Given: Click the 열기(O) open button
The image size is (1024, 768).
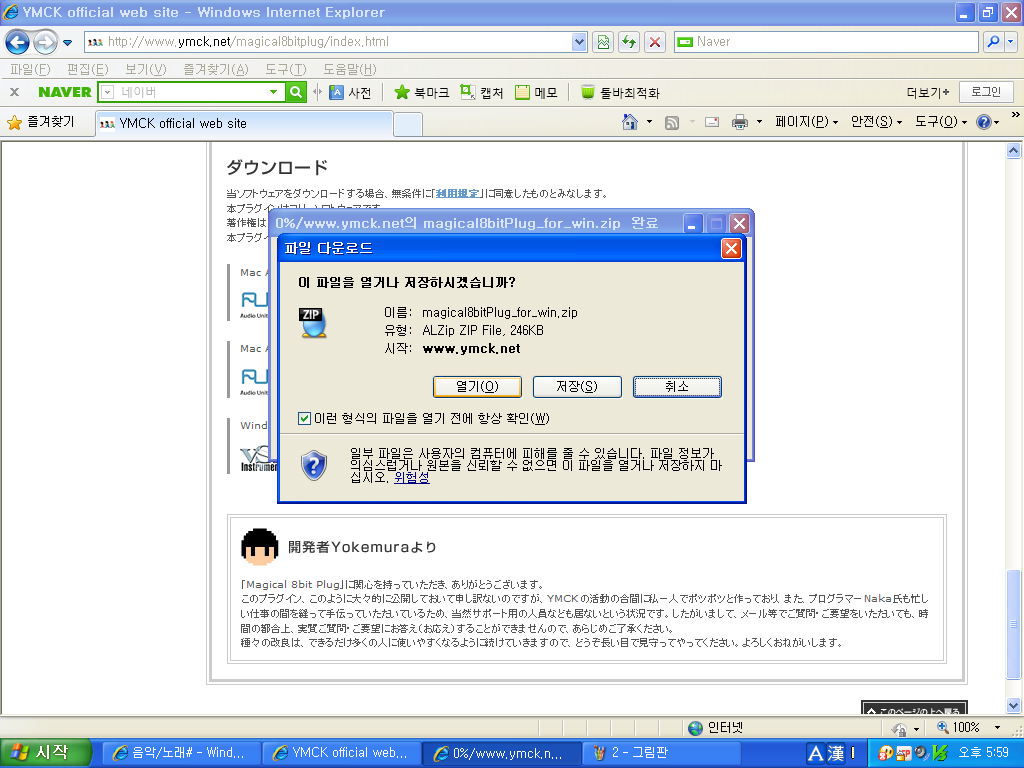Looking at the screenshot, I should tap(477, 387).
